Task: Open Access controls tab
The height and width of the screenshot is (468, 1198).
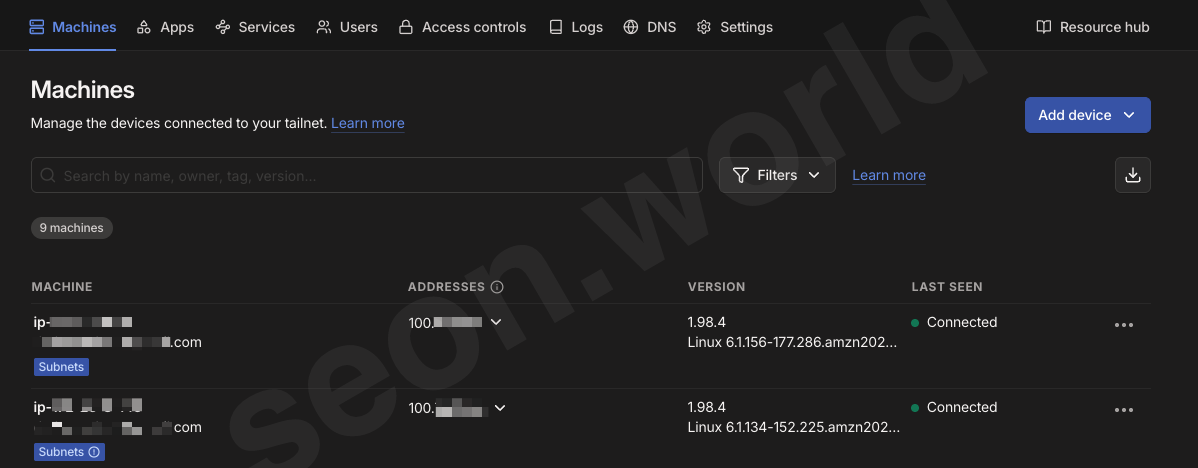Action: coord(462,27)
